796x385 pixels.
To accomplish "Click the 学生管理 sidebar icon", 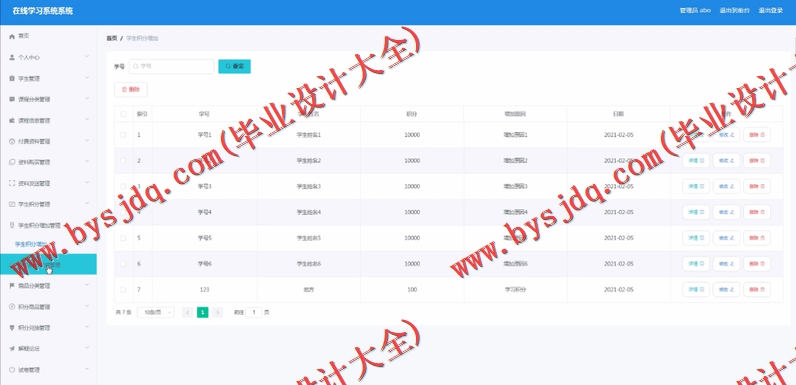I will pos(12,79).
